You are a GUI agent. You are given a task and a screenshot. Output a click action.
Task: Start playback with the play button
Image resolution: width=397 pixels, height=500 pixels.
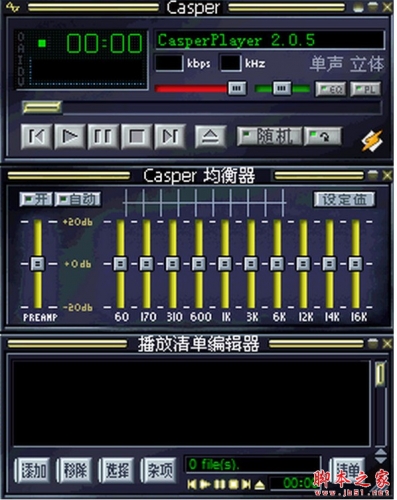point(70,136)
